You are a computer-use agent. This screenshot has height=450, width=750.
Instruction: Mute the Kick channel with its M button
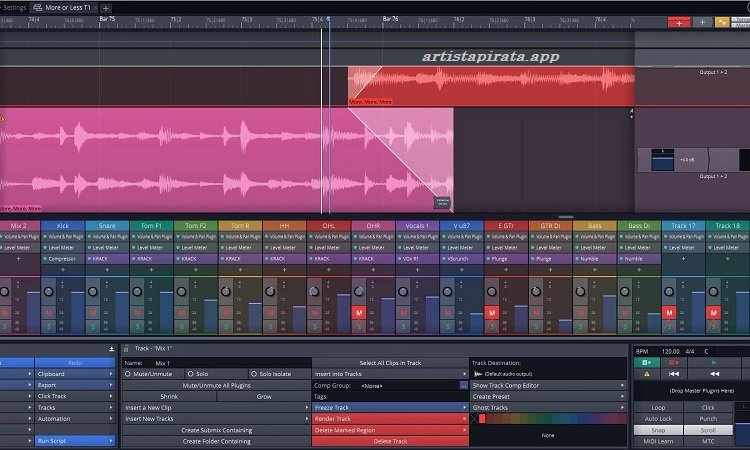click(x=49, y=313)
